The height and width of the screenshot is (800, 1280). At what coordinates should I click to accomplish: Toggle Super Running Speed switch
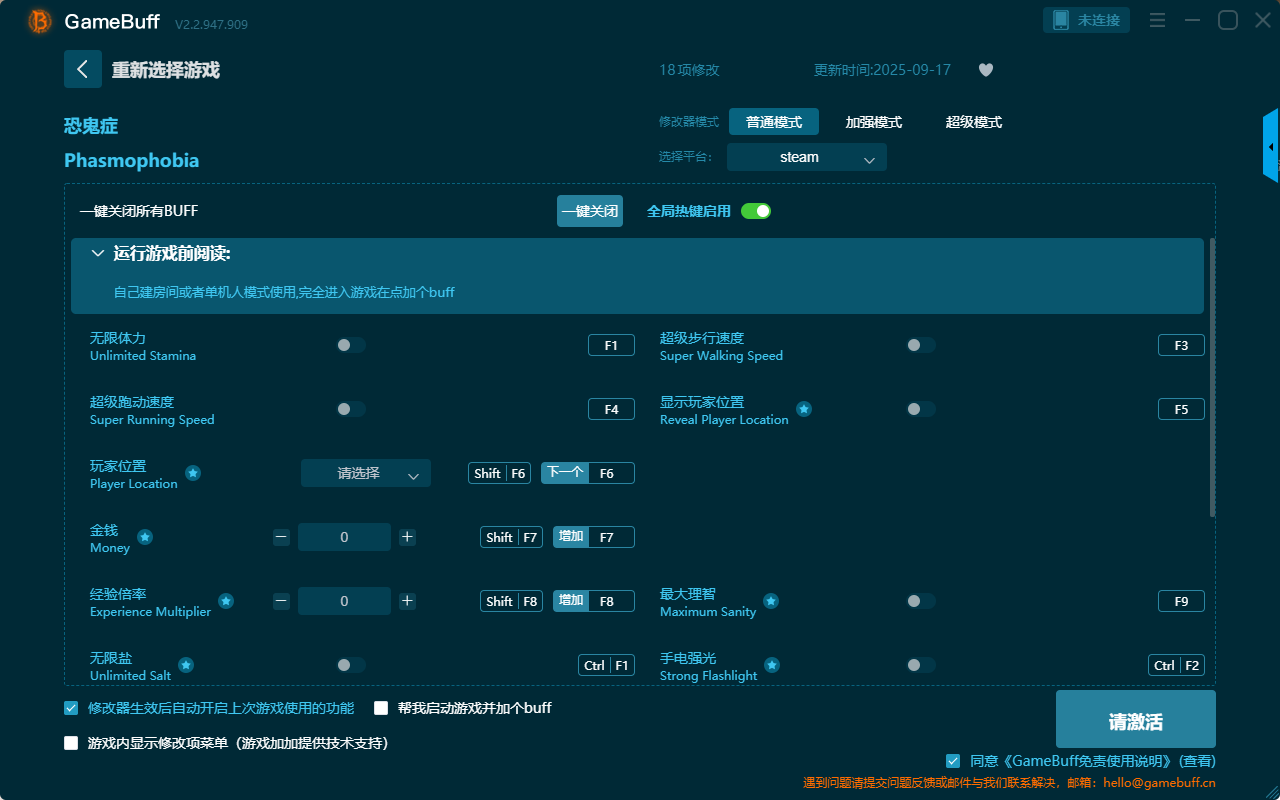click(351, 409)
